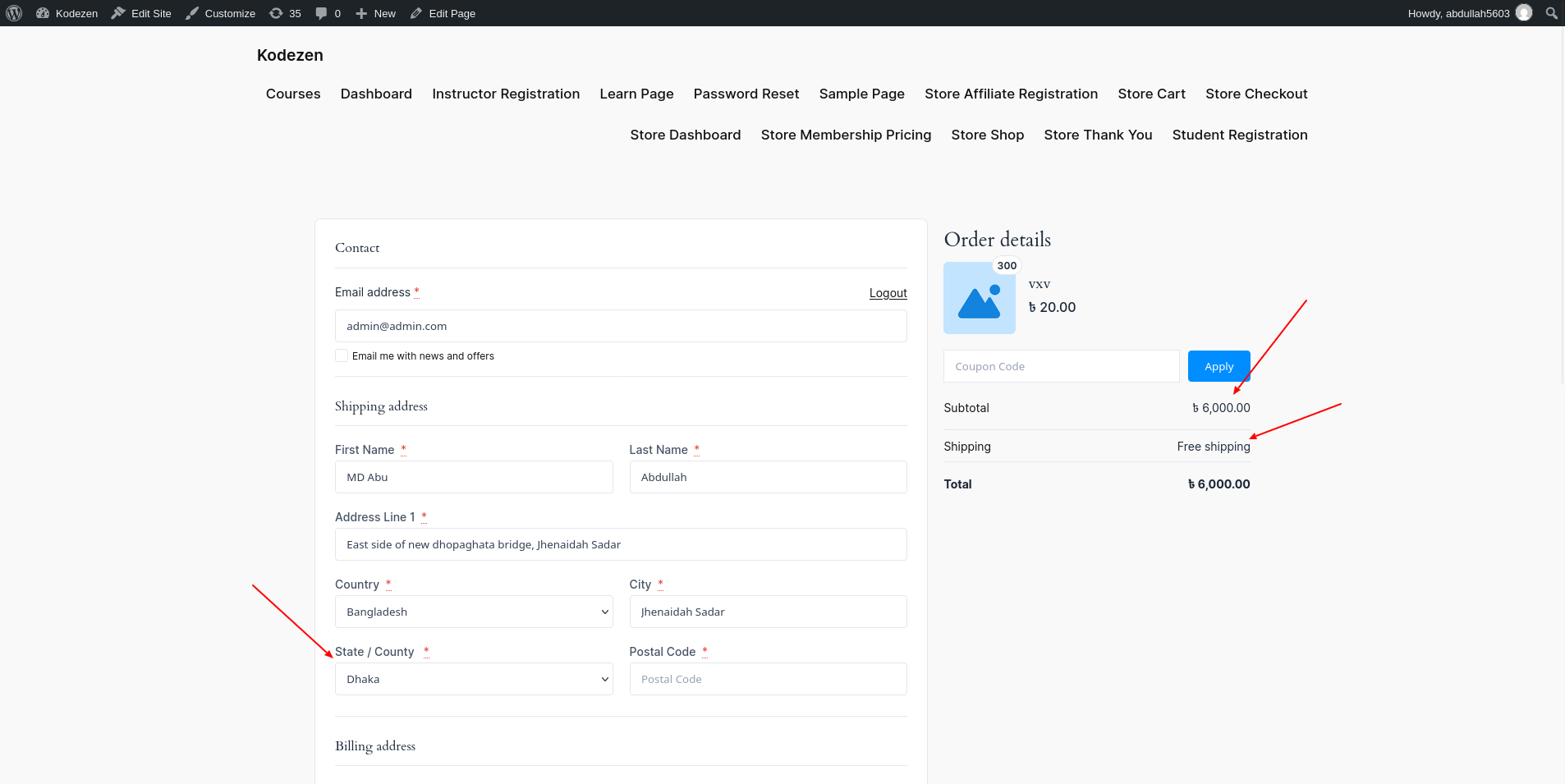Focus the Coupon Code input field
Image resolution: width=1565 pixels, height=784 pixels.
pyautogui.click(x=1061, y=366)
